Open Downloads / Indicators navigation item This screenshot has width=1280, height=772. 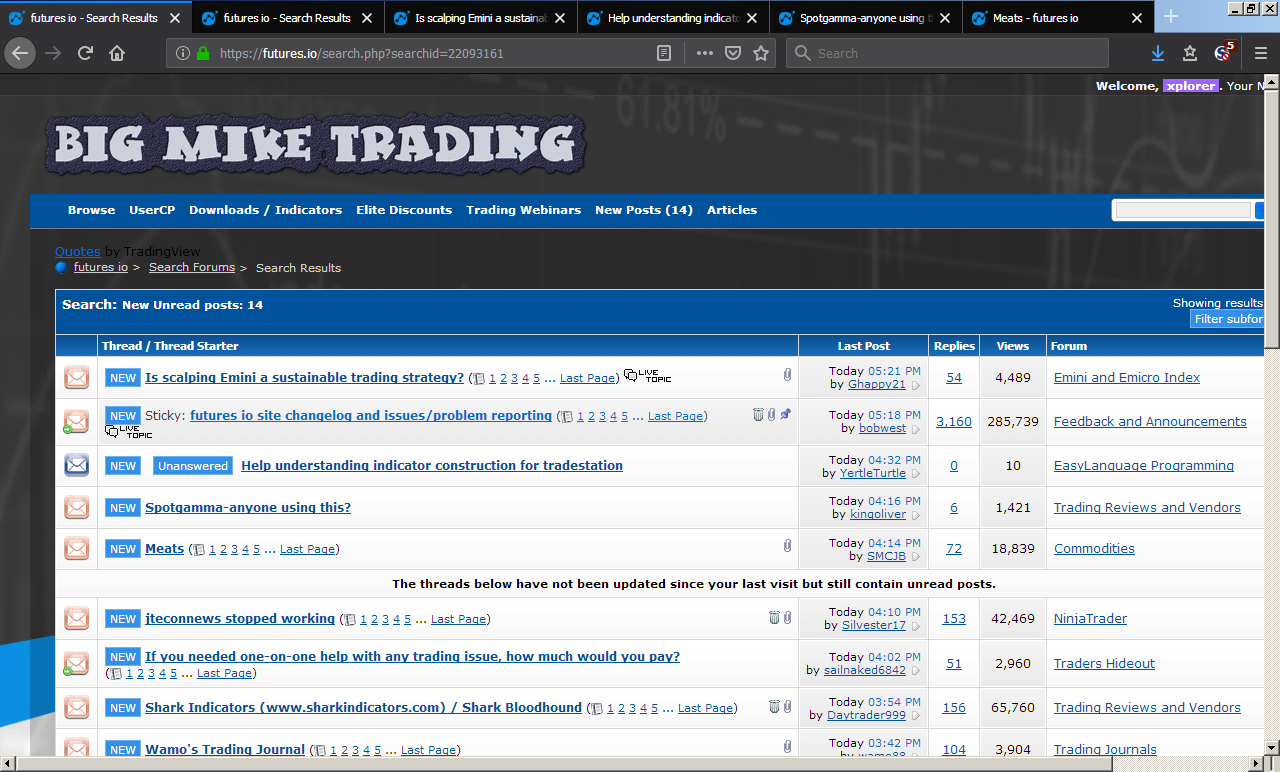[x=265, y=210]
